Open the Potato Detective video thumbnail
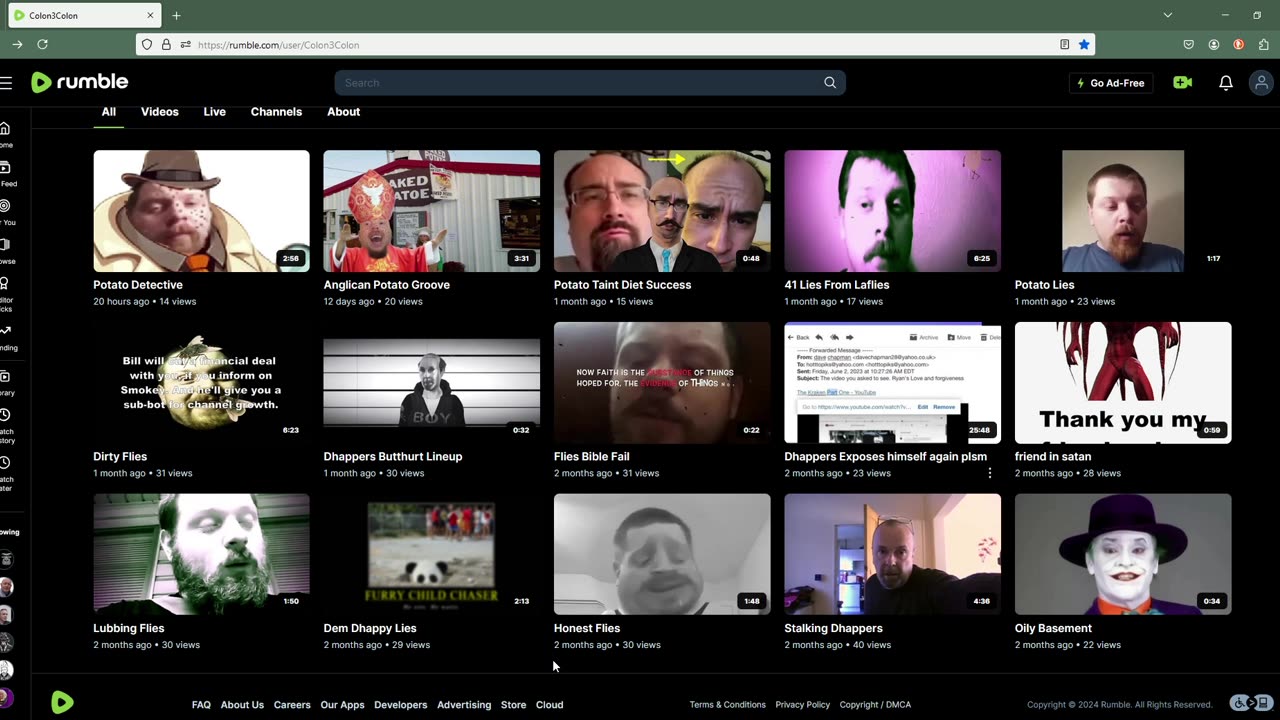The width and height of the screenshot is (1280, 720). (x=201, y=211)
